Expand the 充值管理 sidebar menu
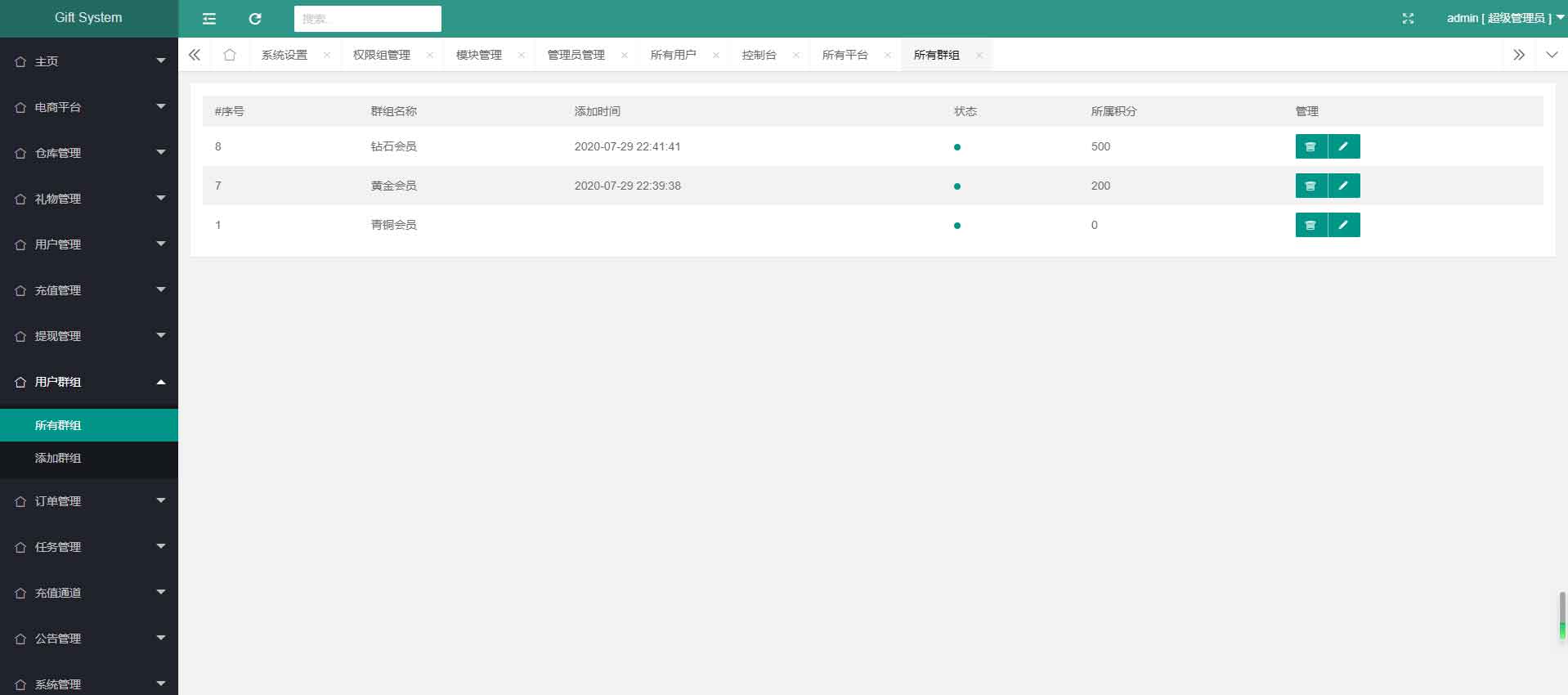The height and width of the screenshot is (695, 1568). click(x=89, y=290)
